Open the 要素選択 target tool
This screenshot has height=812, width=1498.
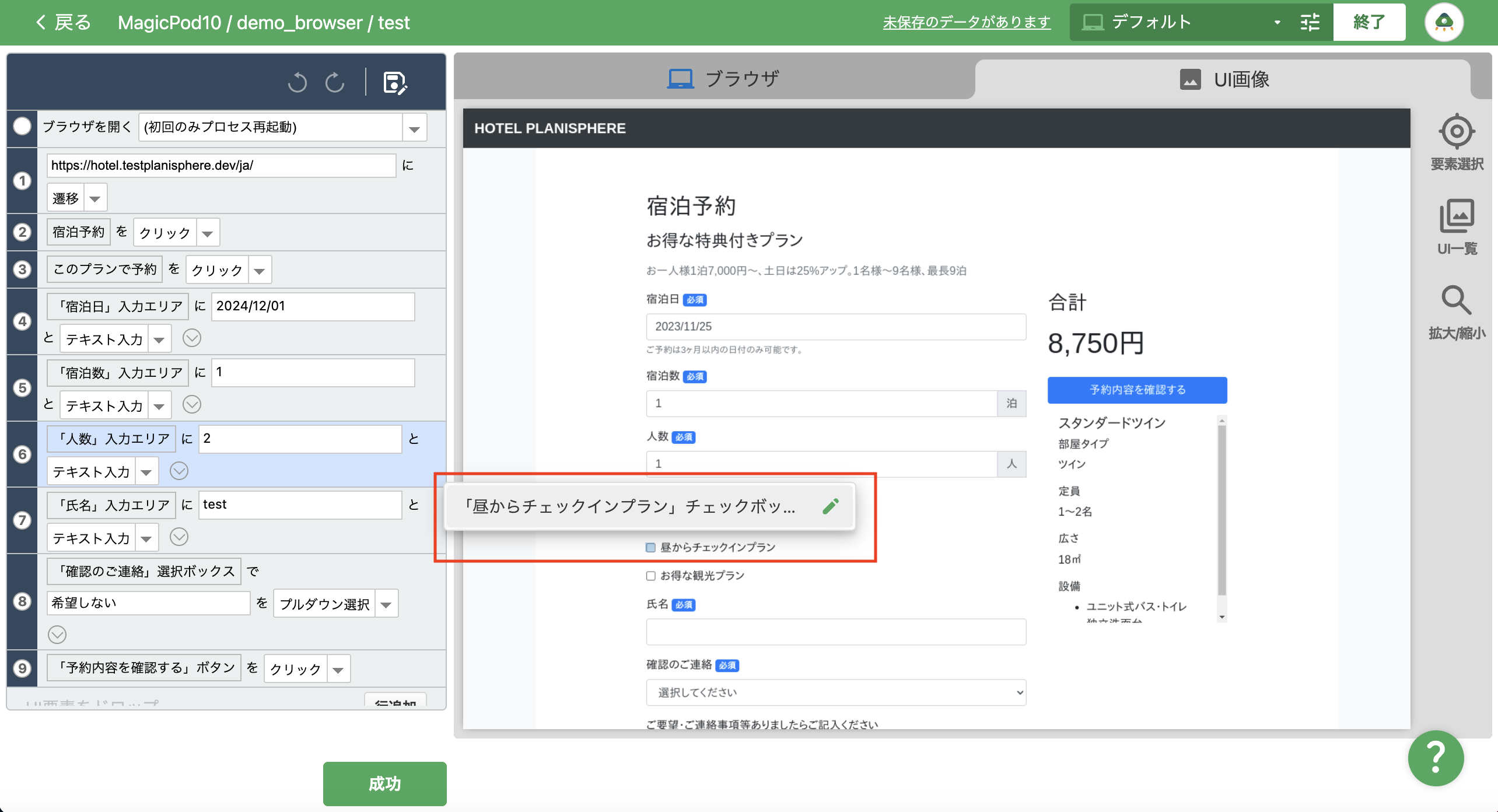click(1457, 142)
